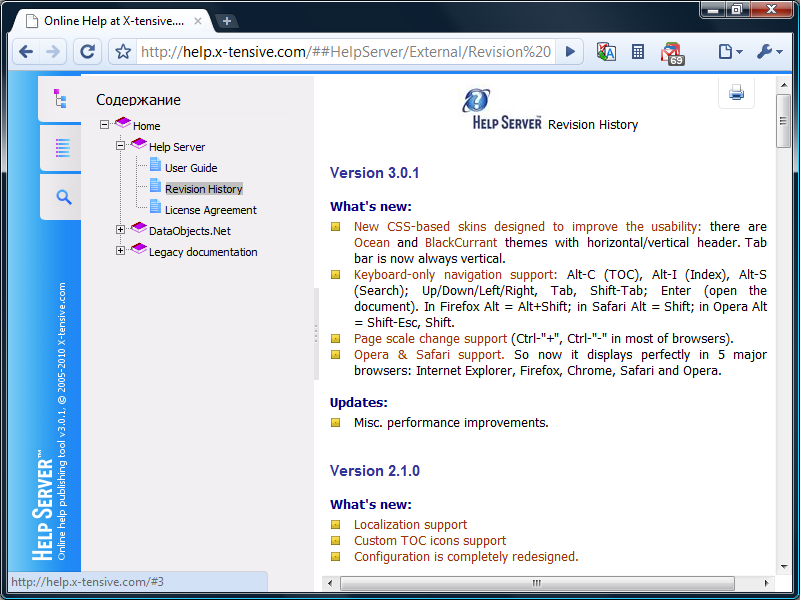Click the vertical scrollbar up arrow
Viewport: 800px width, 600px height.
coord(784,85)
